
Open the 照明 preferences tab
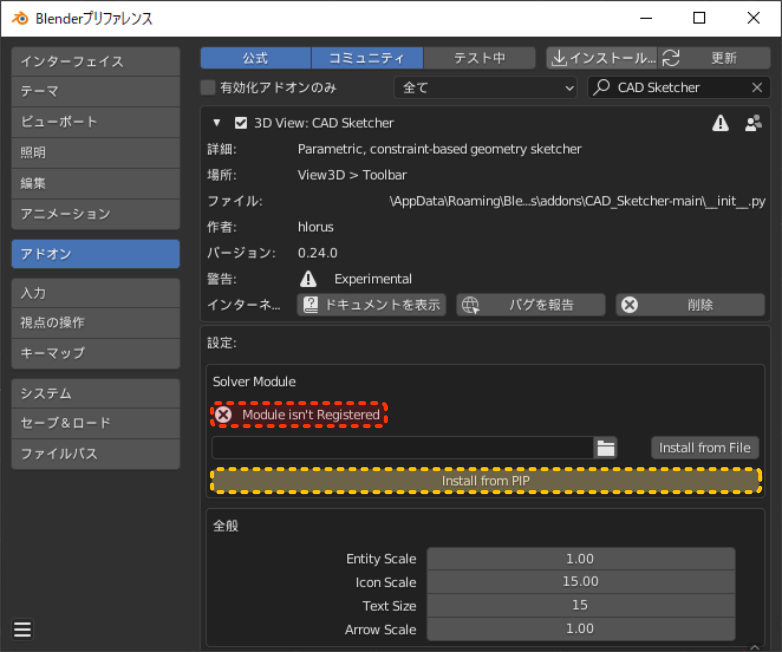[95, 153]
